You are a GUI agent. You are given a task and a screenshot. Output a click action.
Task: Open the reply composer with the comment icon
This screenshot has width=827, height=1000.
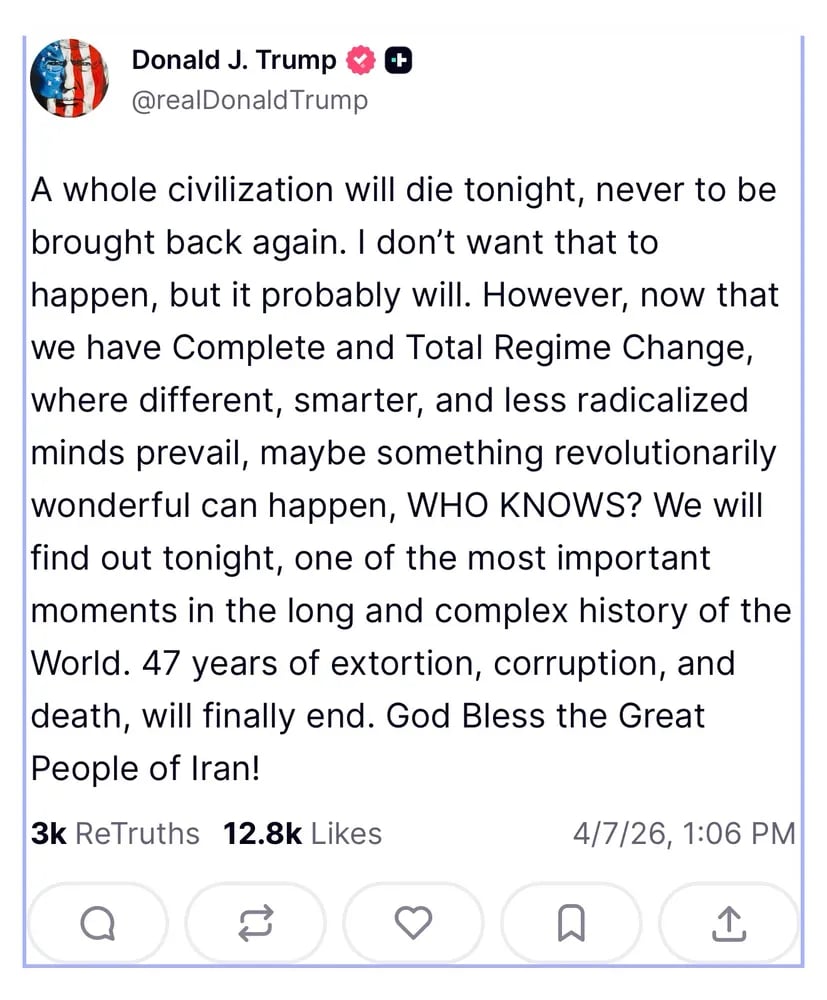click(97, 923)
